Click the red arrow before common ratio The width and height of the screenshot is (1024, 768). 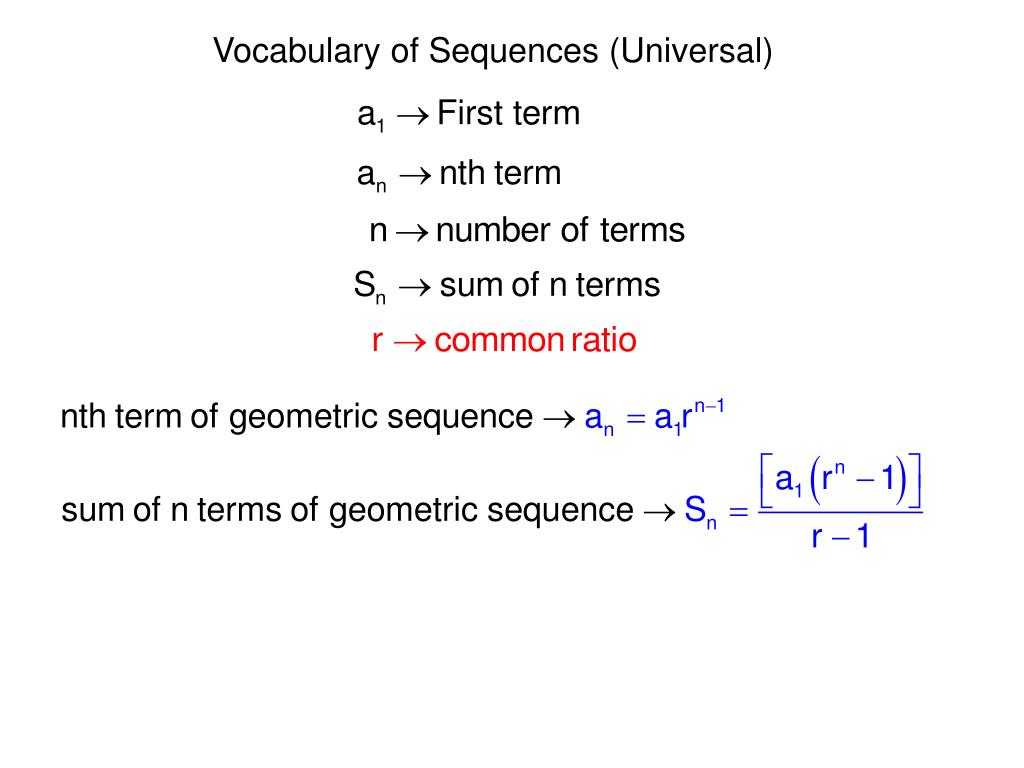pyautogui.click(x=409, y=342)
